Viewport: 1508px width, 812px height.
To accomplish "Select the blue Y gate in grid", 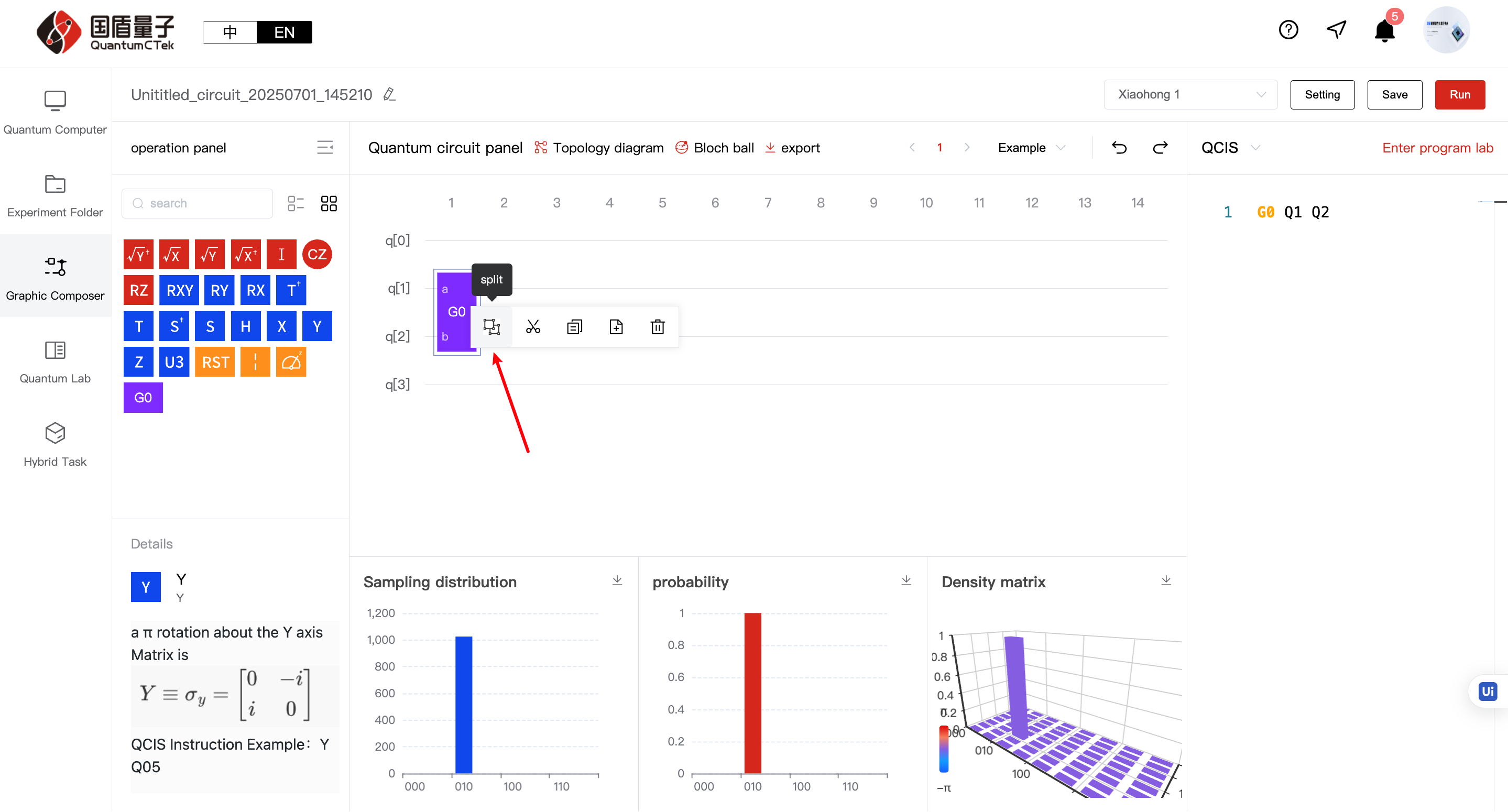I will 316,326.
